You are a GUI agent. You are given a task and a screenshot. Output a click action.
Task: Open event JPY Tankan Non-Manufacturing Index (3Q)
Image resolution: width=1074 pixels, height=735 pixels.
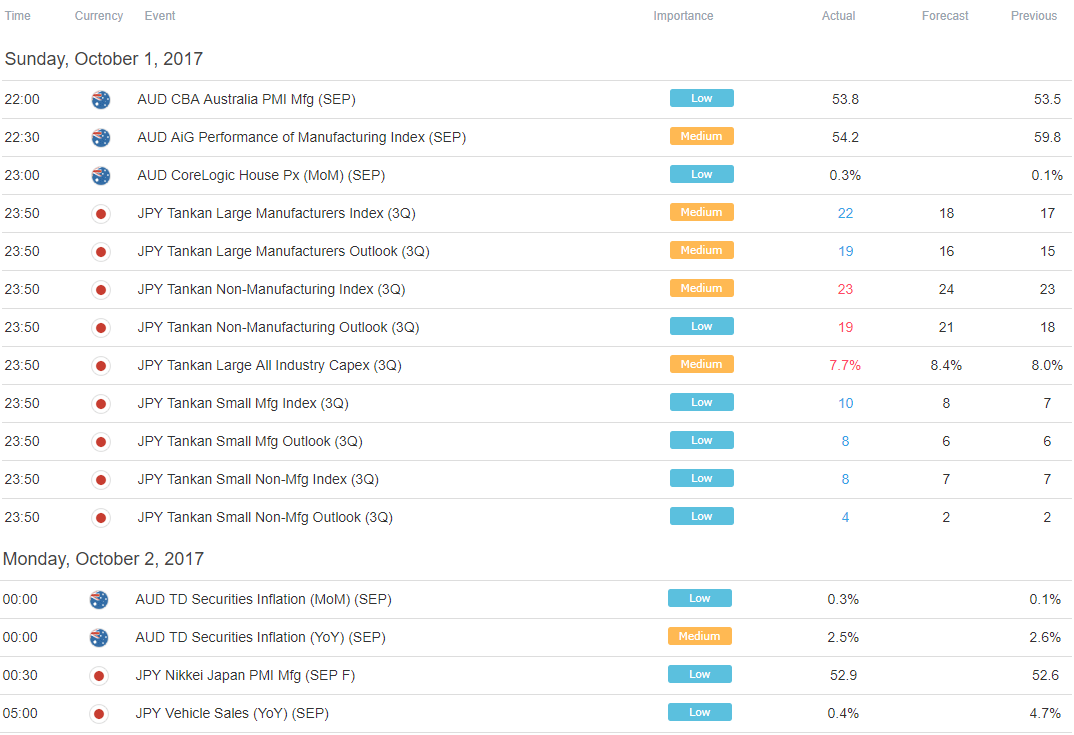coord(271,290)
